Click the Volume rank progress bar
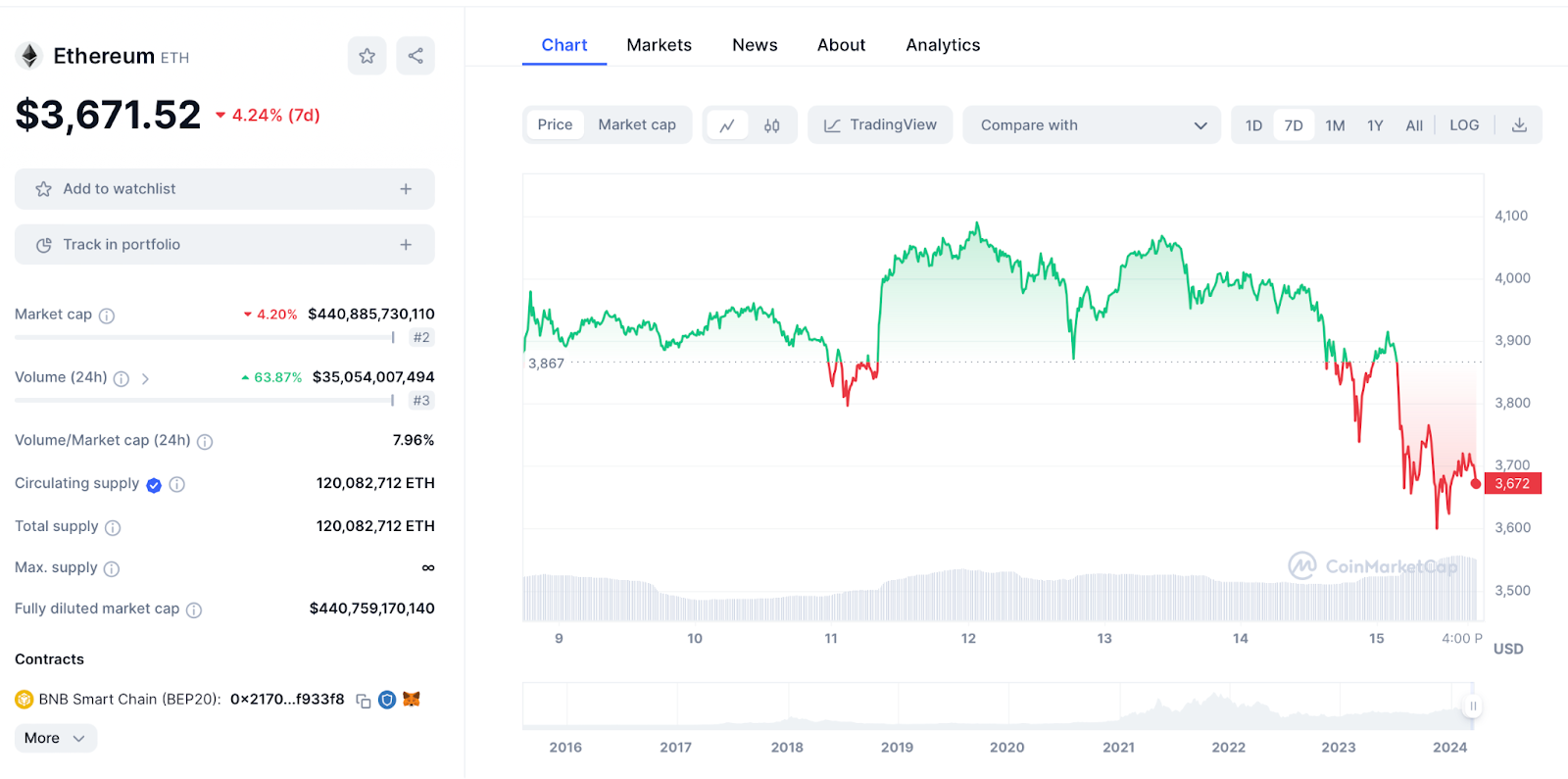Viewport: 1568px width, 779px height. (205, 400)
